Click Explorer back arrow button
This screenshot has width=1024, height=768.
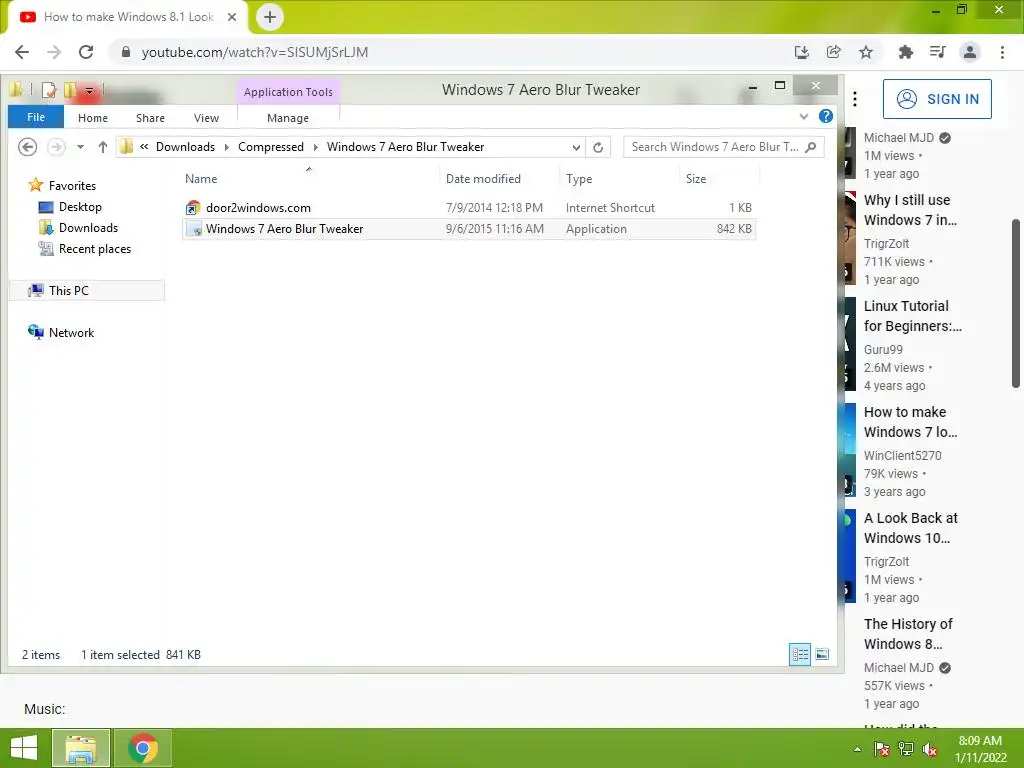click(x=27, y=147)
